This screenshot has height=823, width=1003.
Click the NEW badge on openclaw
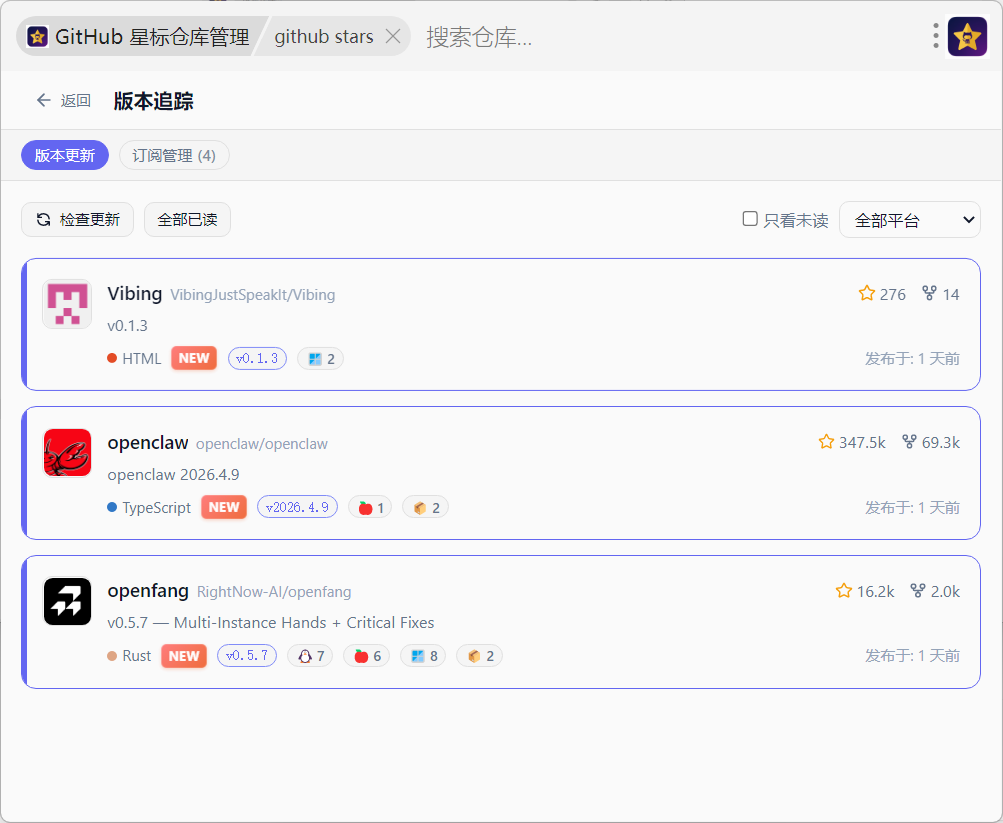coord(224,507)
